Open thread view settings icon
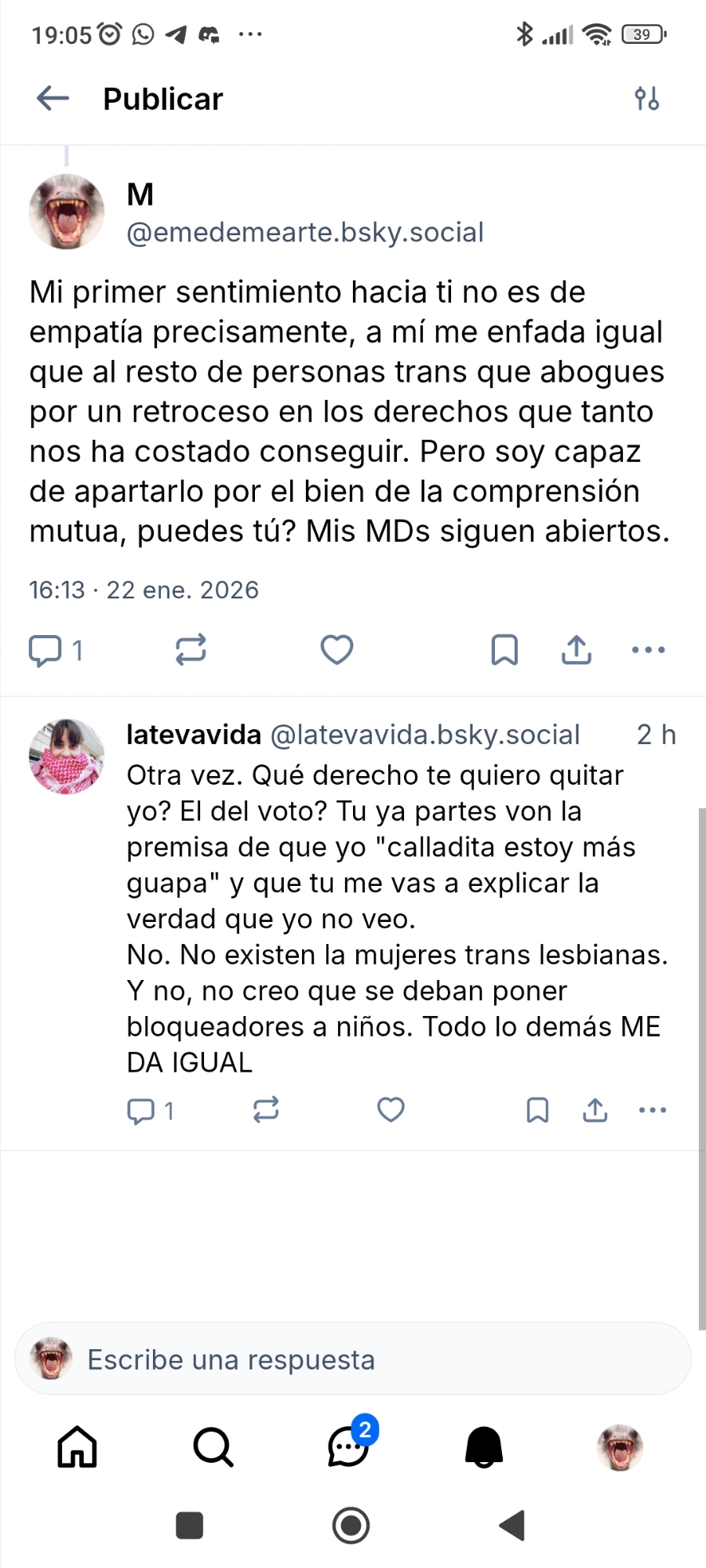 [x=646, y=99]
